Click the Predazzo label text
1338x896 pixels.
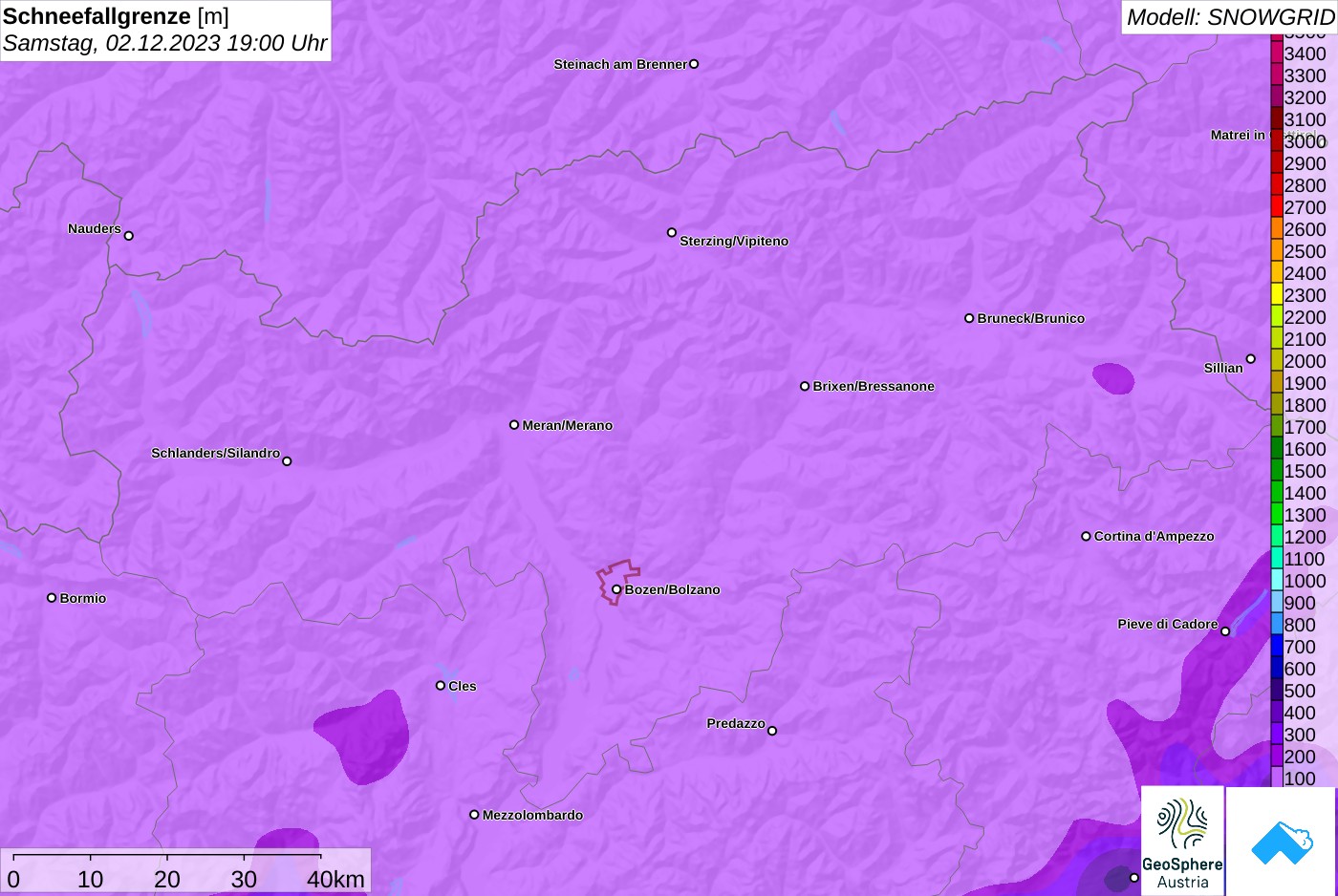tap(736, 723)
